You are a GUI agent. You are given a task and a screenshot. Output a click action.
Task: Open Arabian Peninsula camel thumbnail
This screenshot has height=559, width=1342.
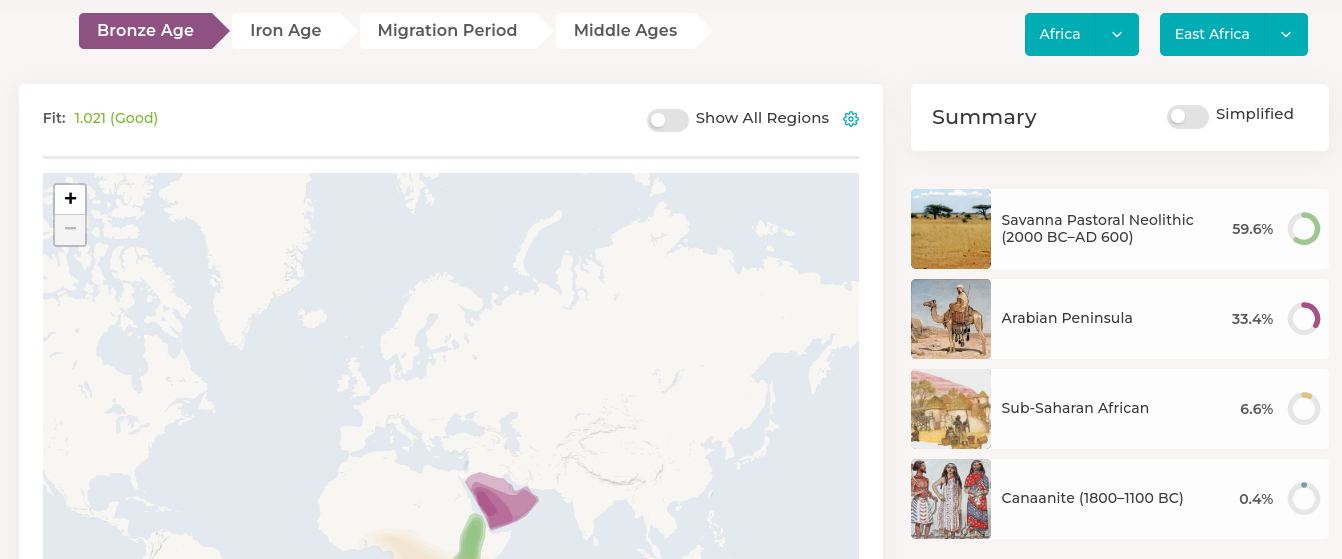coord(951,319)
